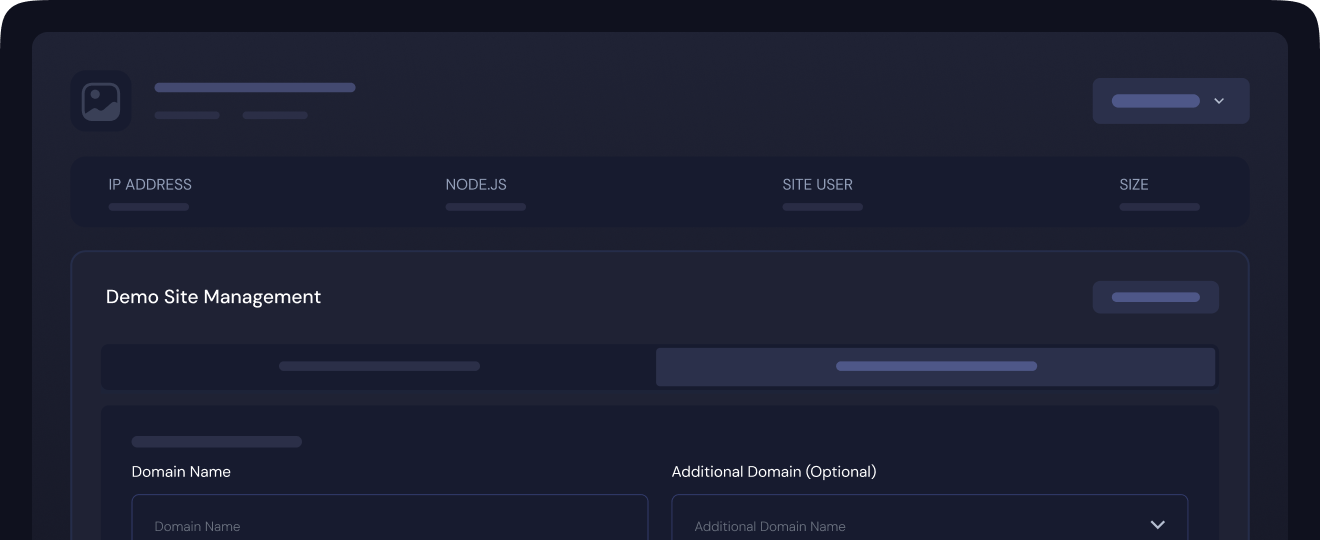The width and height of the screenshot is (1320, 540).
Task: Click the IP ADDRESS label
Action: (x=150, y=185)
